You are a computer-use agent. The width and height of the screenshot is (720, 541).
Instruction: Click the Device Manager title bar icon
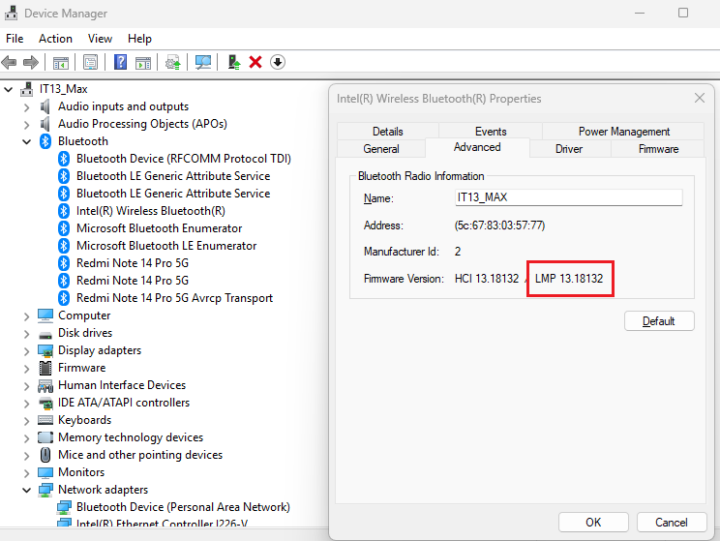pyautogui.click(x=11, y=13)
